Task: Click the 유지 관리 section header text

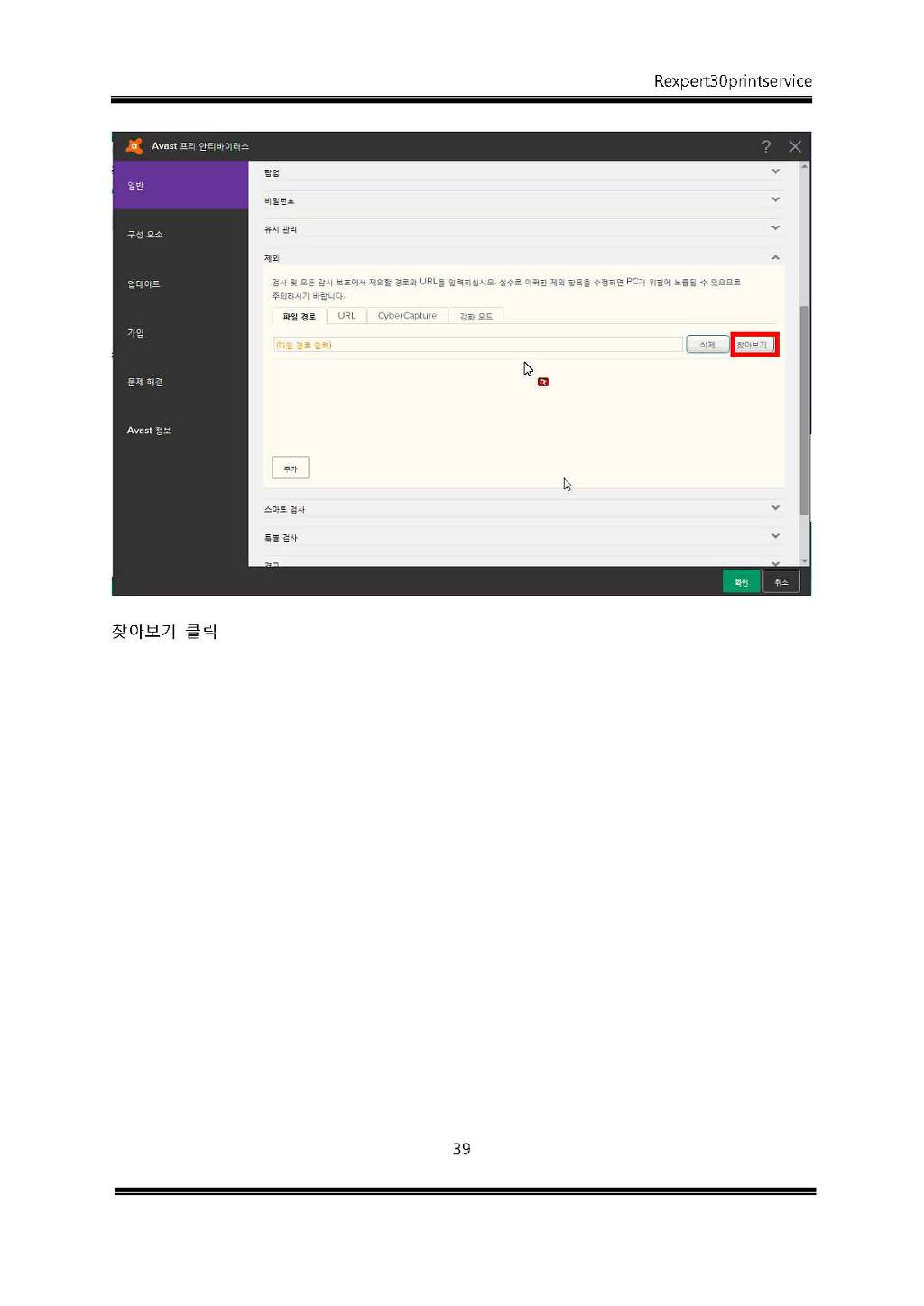Action: tap(281, 229)
